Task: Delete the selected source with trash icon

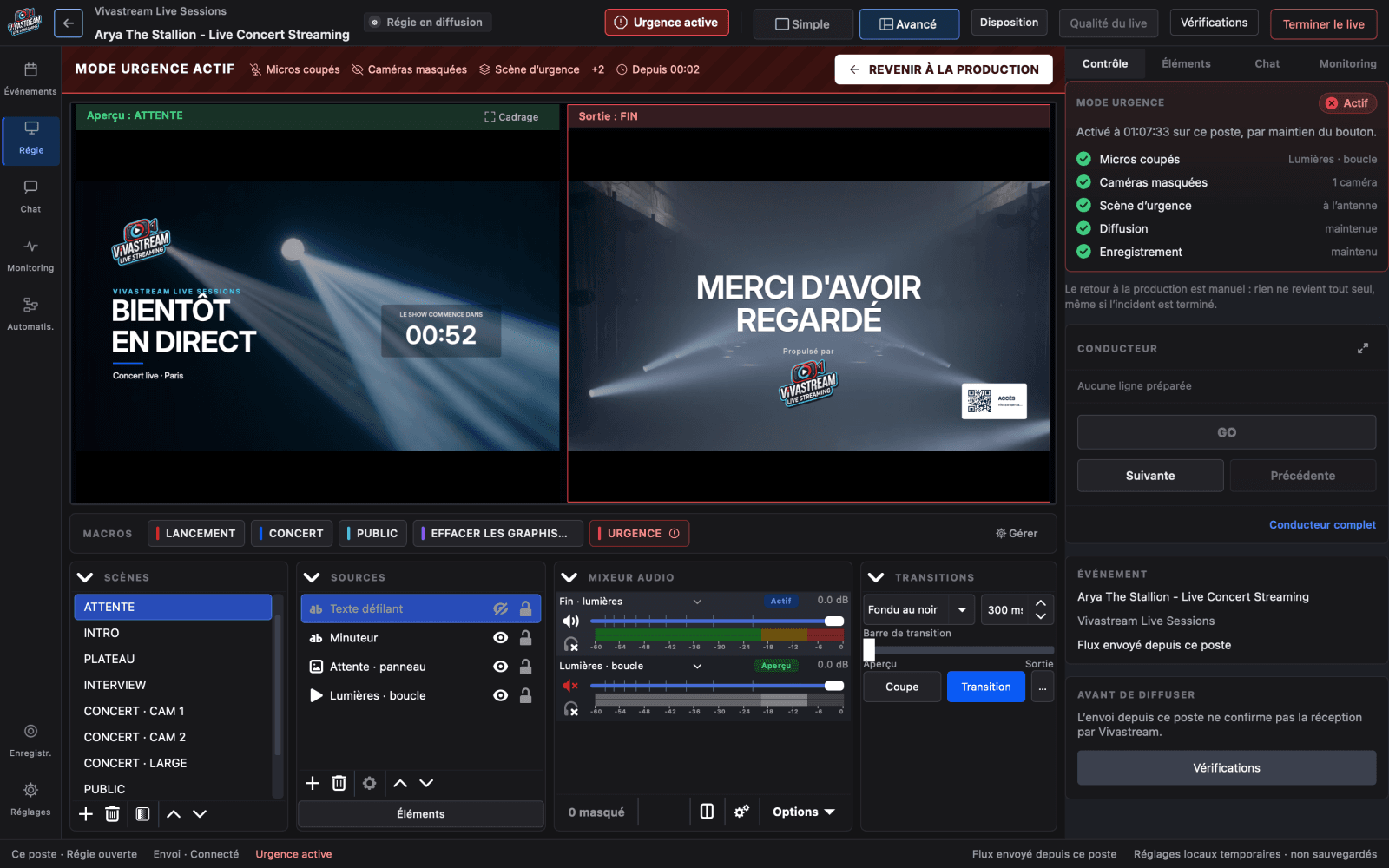Action: click(x=339, y=783)
